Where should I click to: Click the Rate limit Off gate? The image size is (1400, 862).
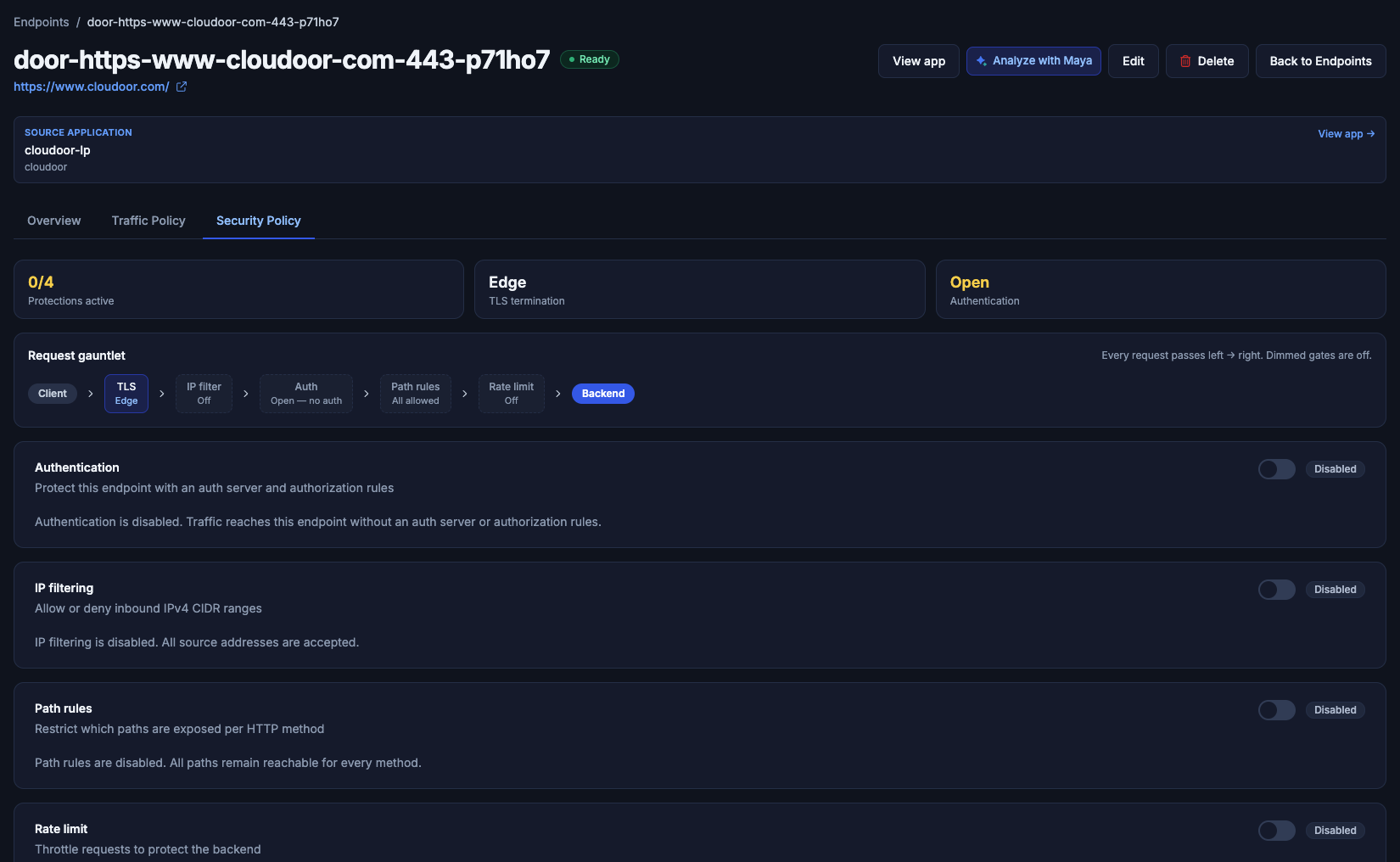512,394
